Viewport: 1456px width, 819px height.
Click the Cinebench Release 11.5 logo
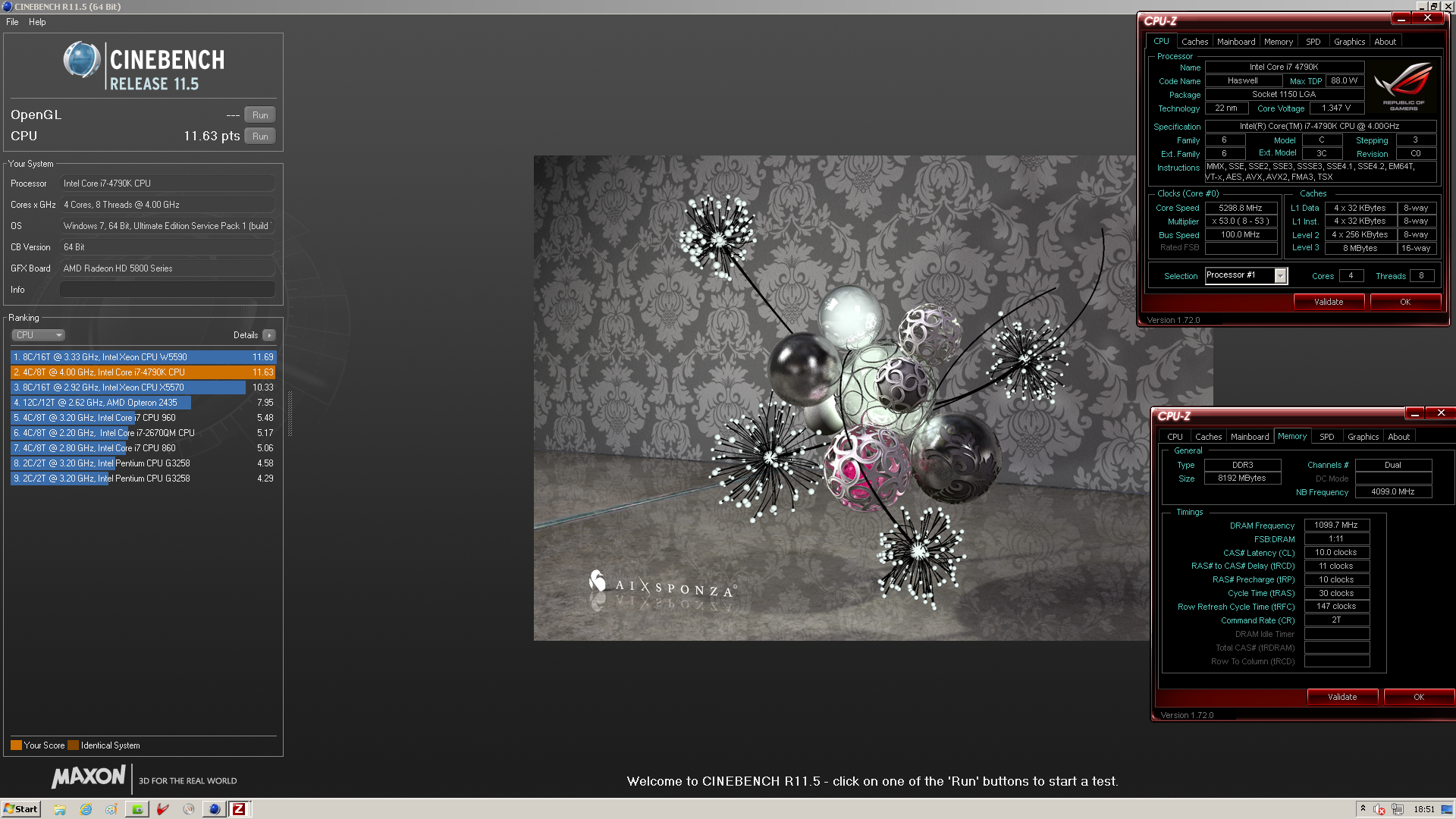(144, 66)
